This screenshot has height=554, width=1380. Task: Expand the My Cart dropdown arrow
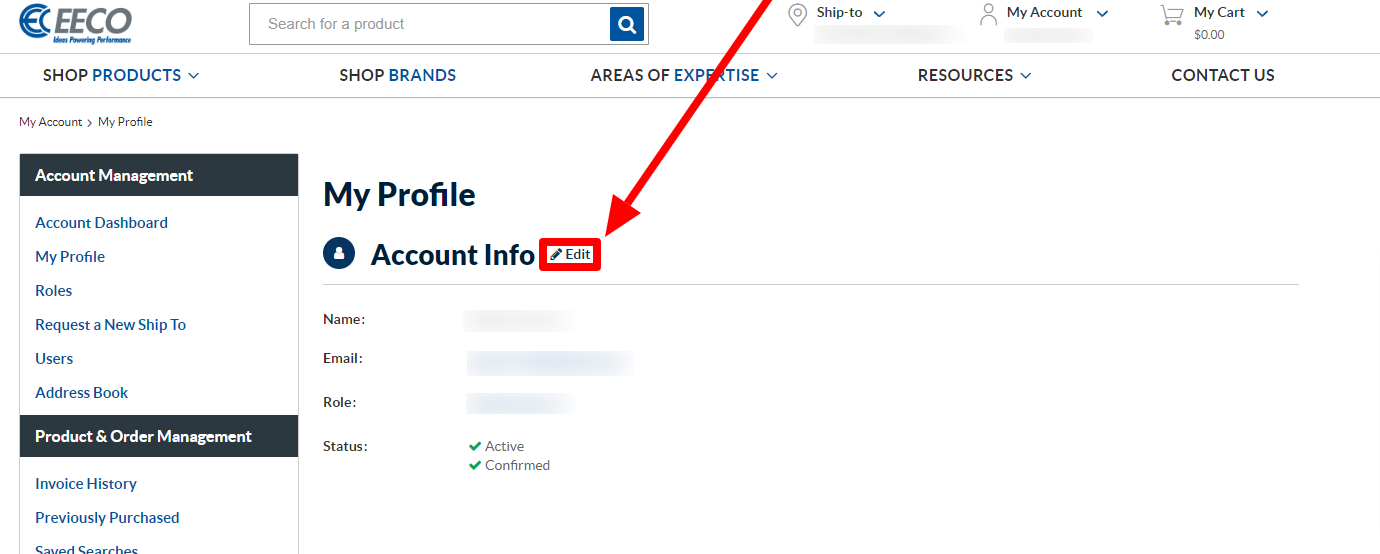tap(1262, 14)
